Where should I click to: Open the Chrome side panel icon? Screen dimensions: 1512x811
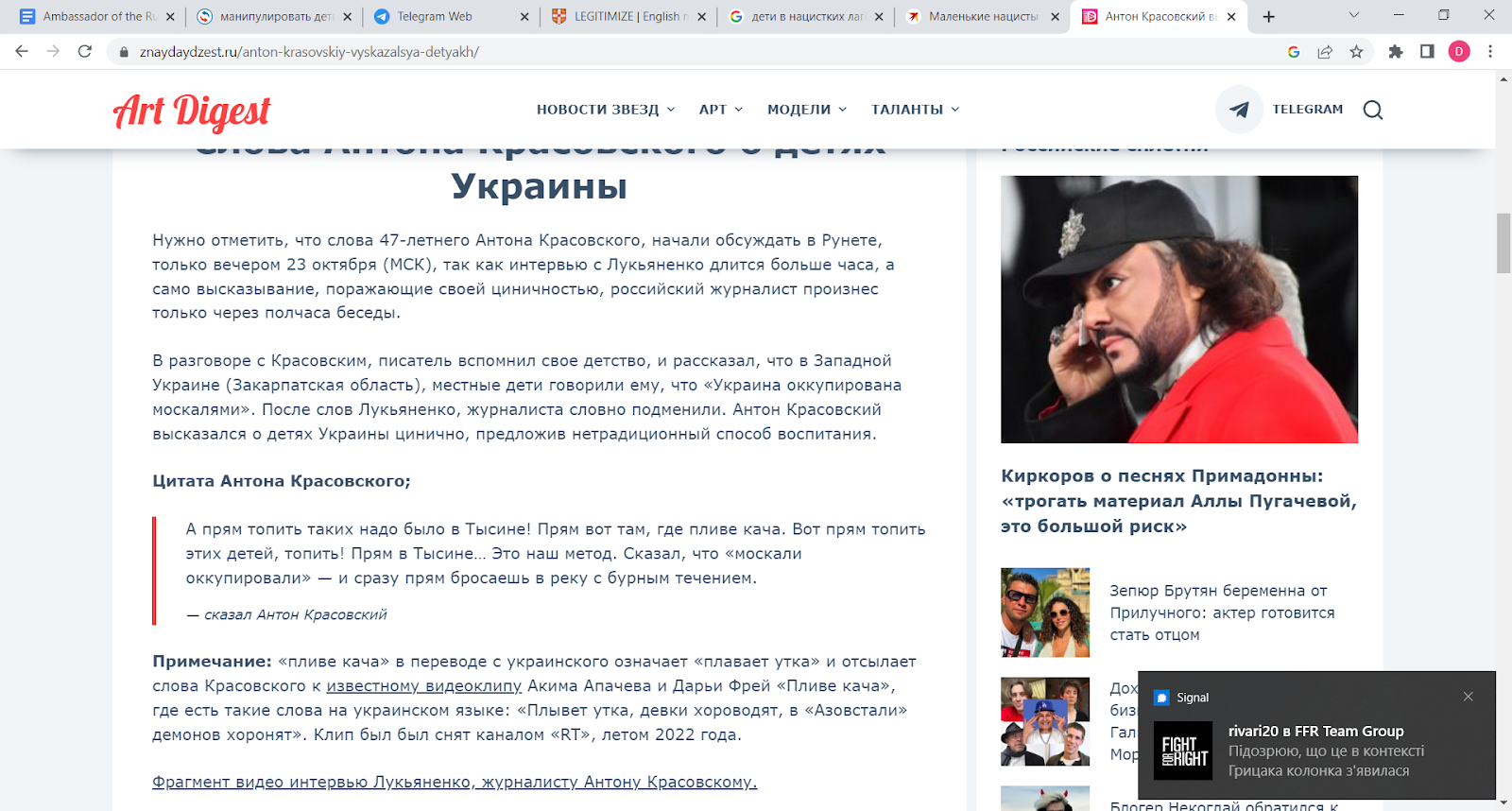coord(1427,52)
